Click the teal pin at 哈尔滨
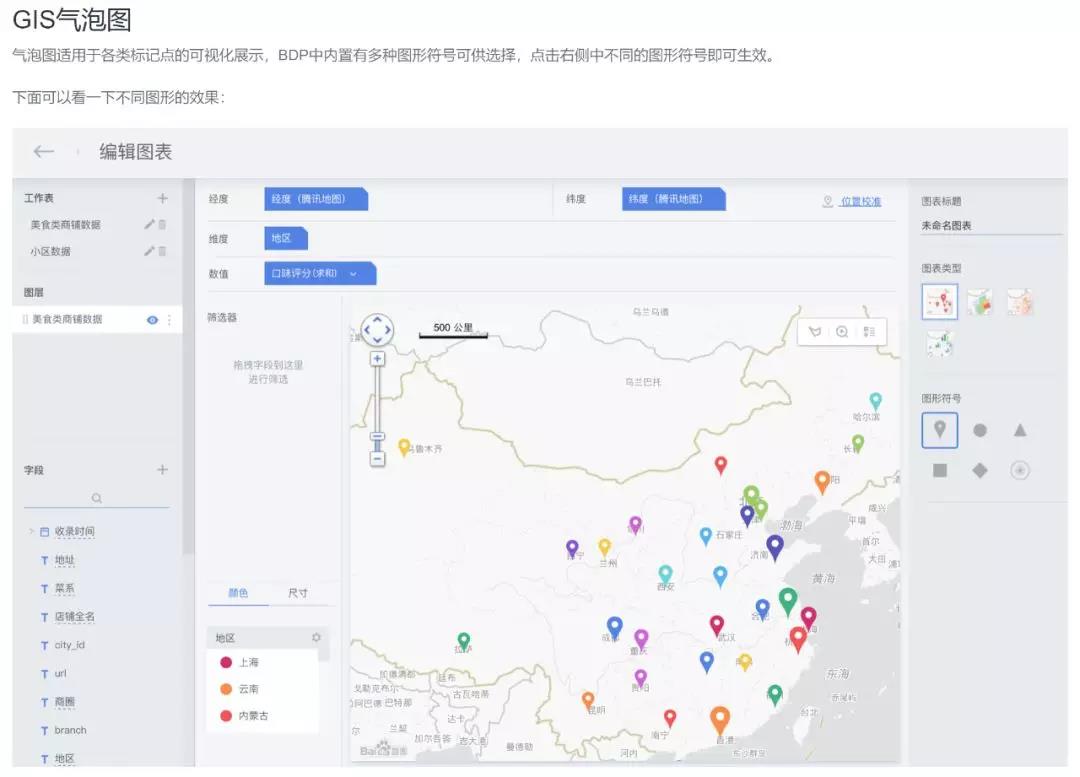 pyautogui.click(x=875, y=401)
